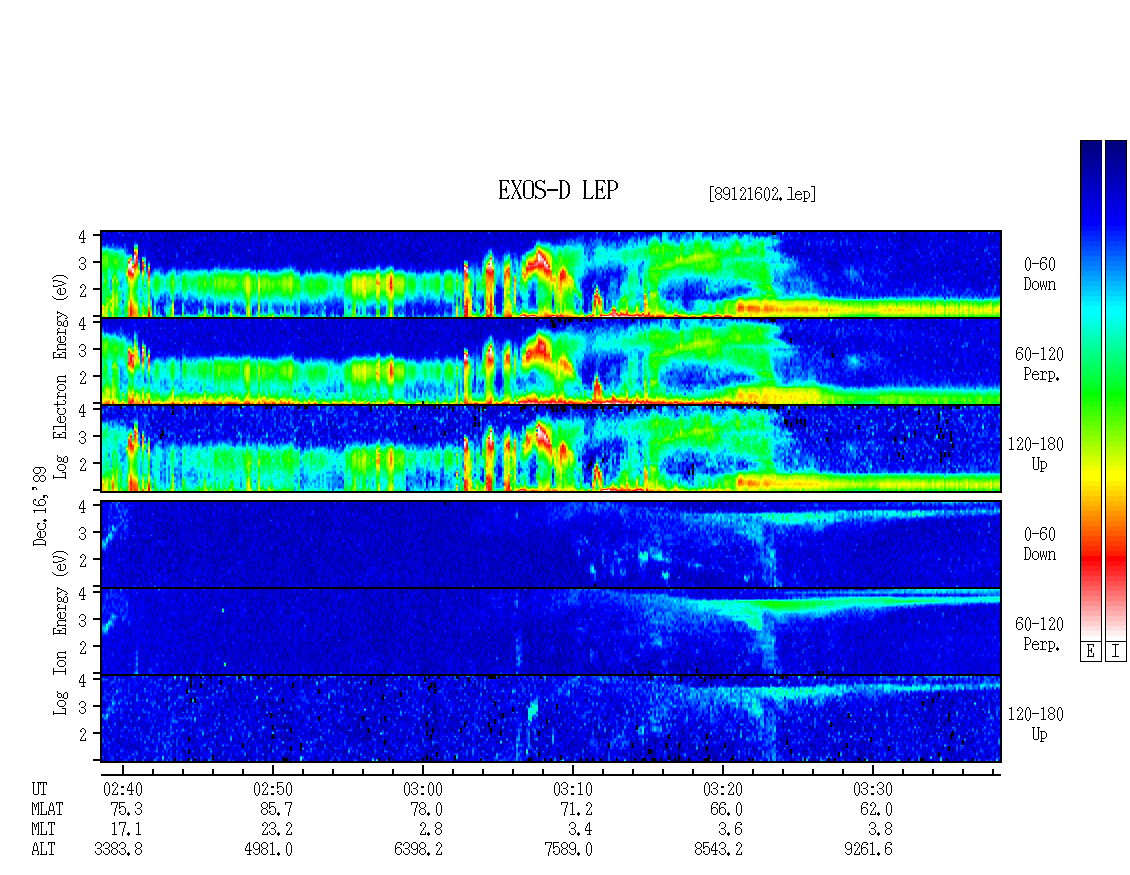
Task: Click the 03:10 UT tick label
Action: click(x=572, y=789)
